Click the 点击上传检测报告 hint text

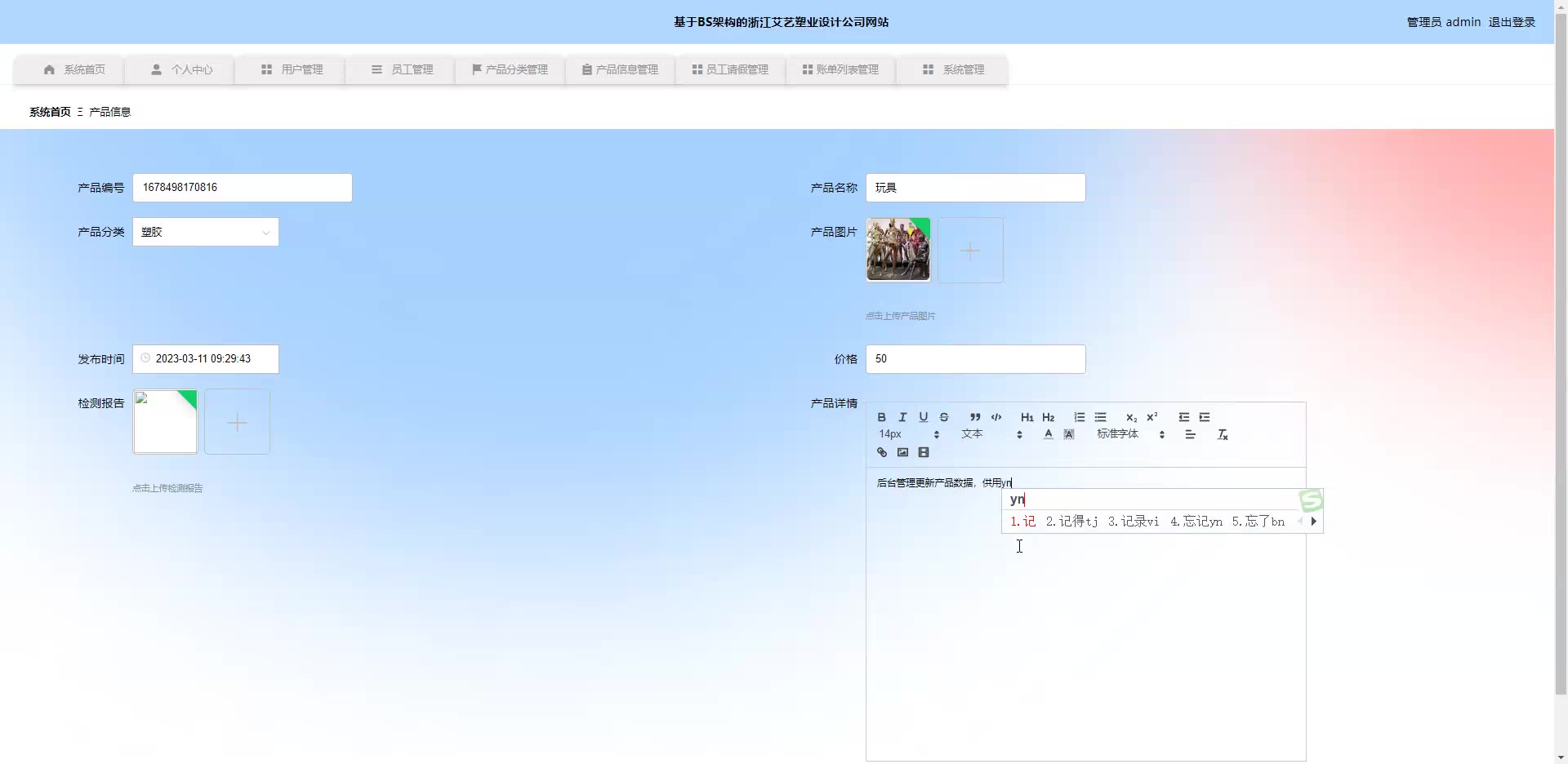click(167, 488)
